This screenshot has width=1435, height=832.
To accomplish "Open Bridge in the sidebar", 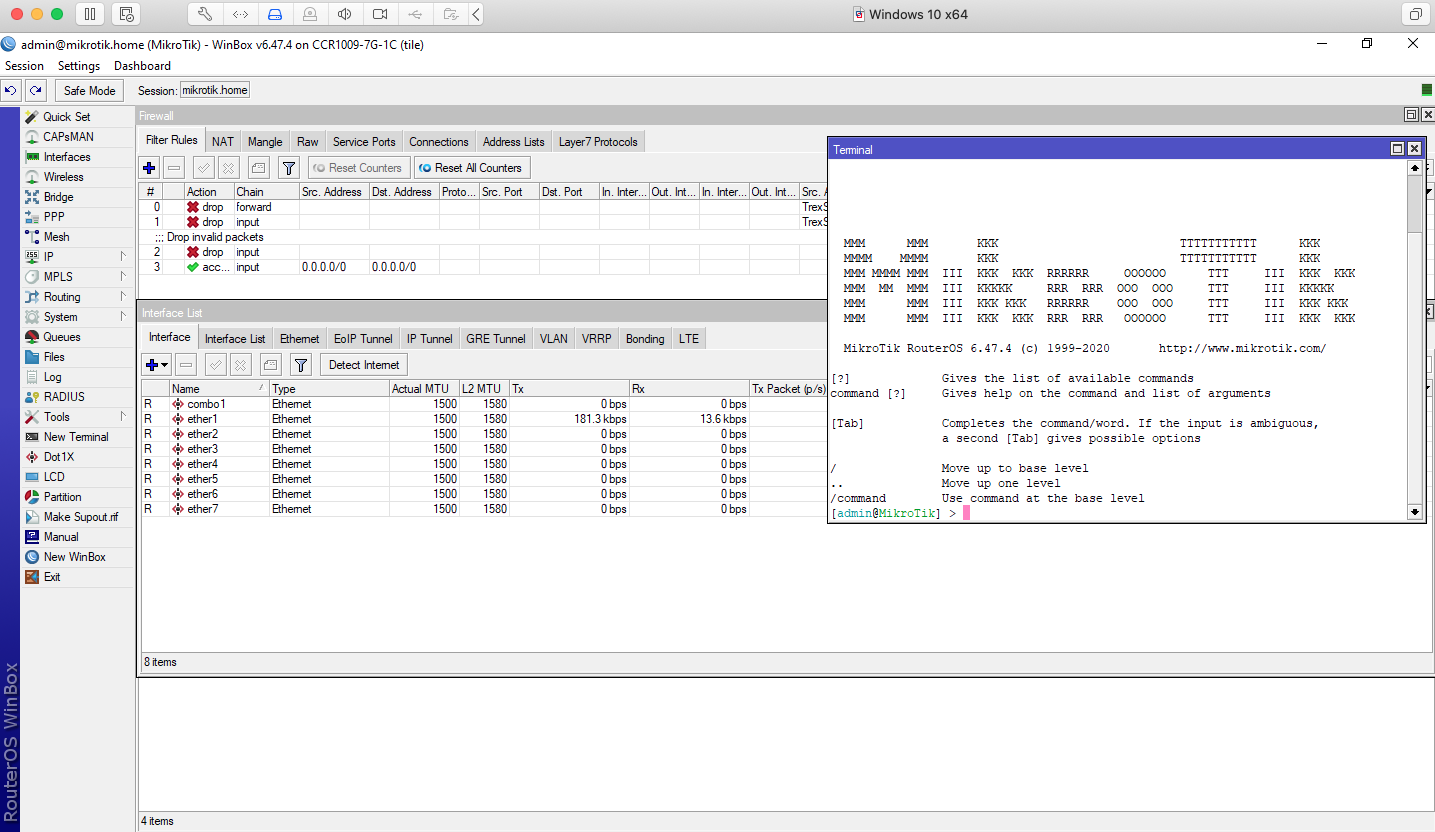I will click(x=59, y=197).
